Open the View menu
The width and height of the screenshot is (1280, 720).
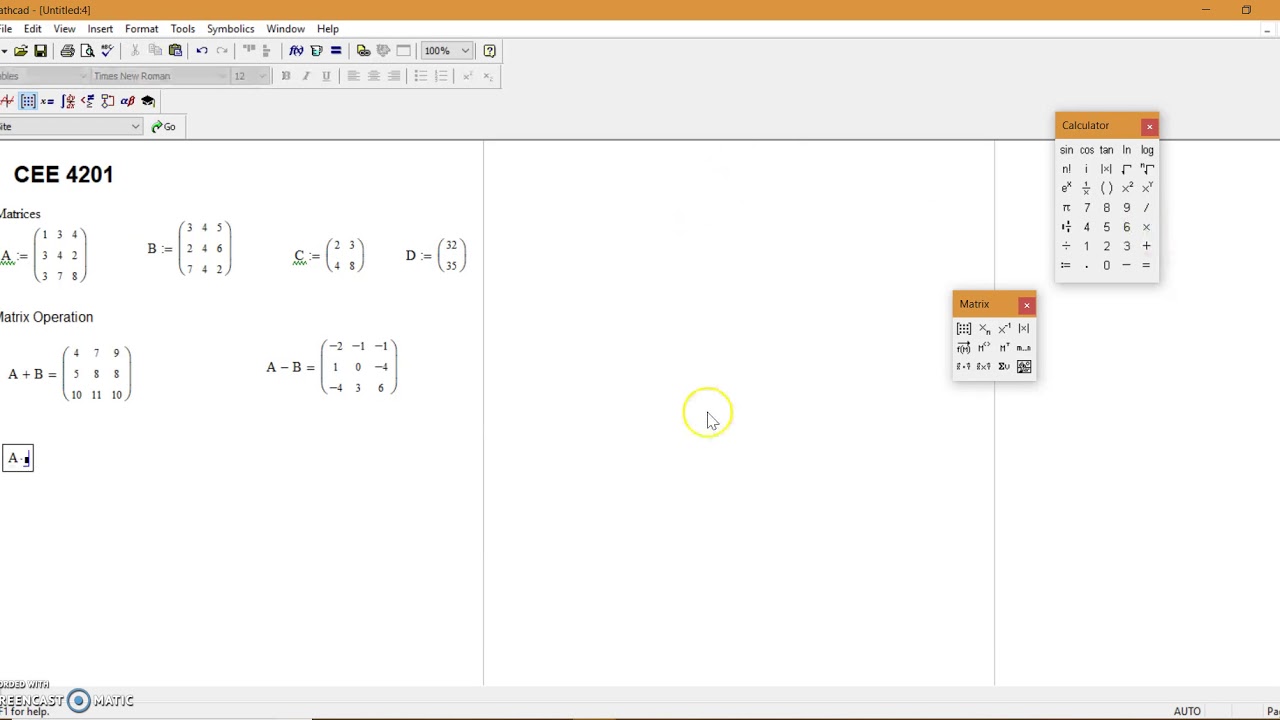click(64, 29)
